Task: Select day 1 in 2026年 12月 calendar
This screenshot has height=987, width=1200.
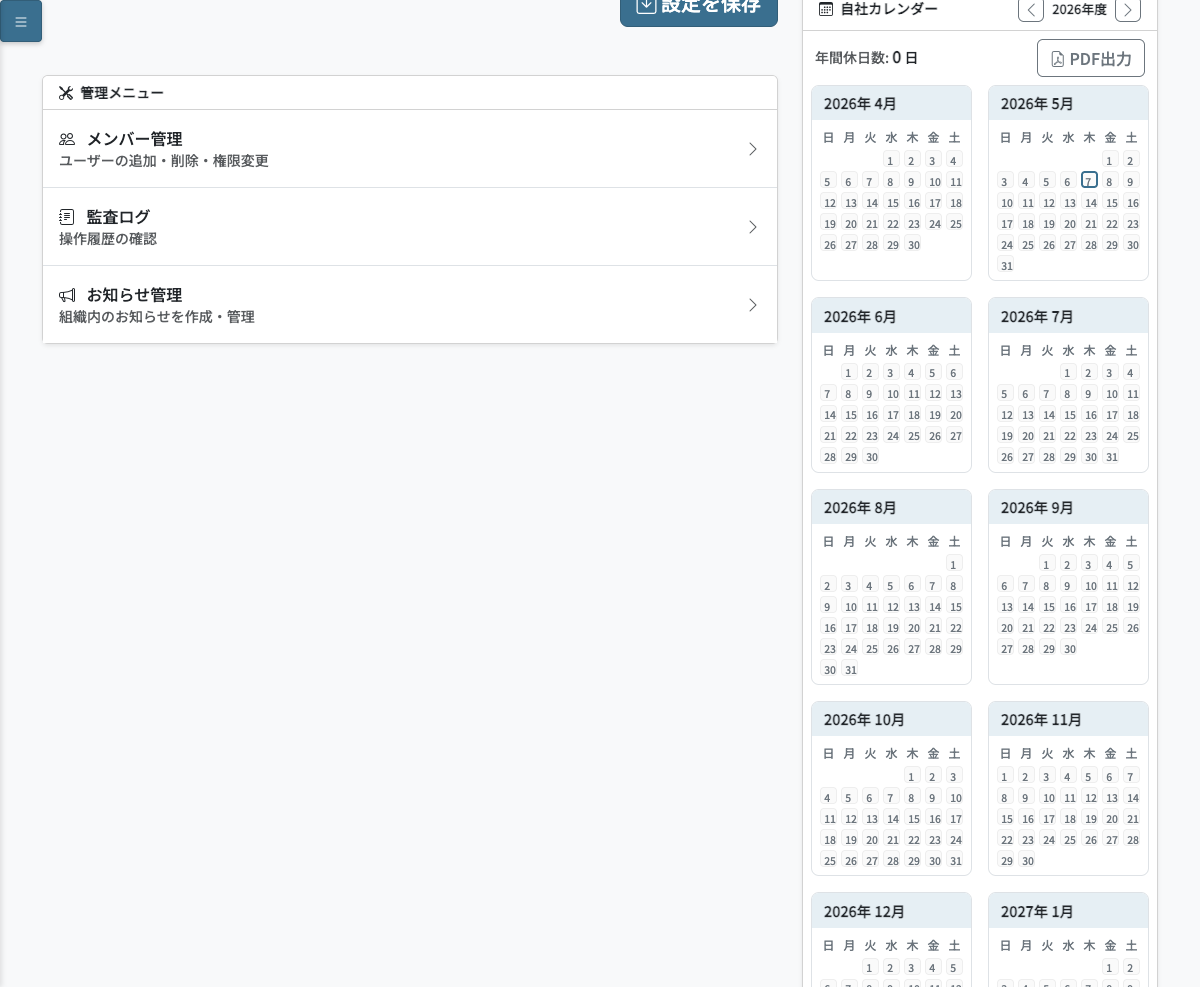Action: coord(870,967)
